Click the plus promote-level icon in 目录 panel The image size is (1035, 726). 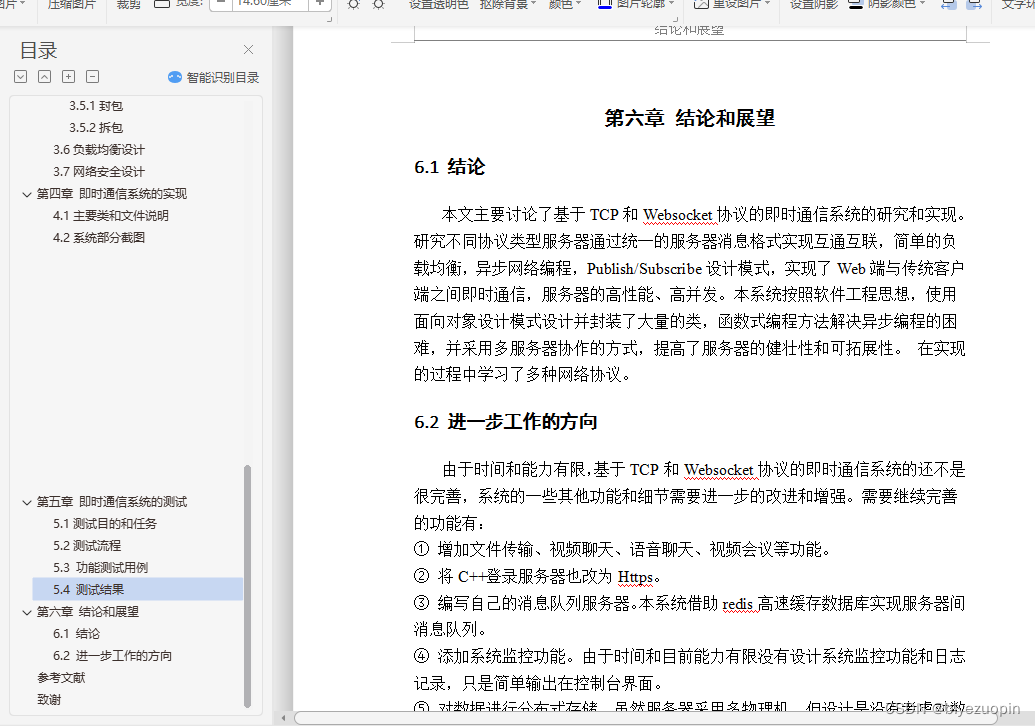click(x=69, y=77)
